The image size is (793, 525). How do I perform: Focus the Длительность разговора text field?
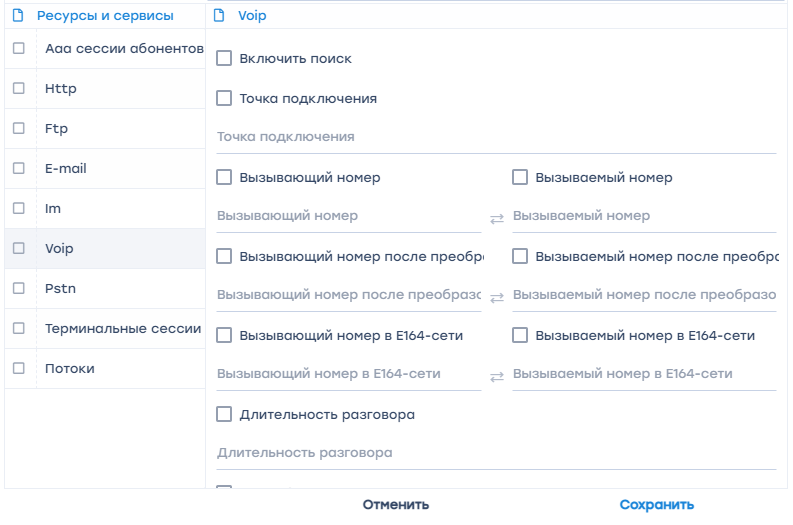tap(495, 453)
